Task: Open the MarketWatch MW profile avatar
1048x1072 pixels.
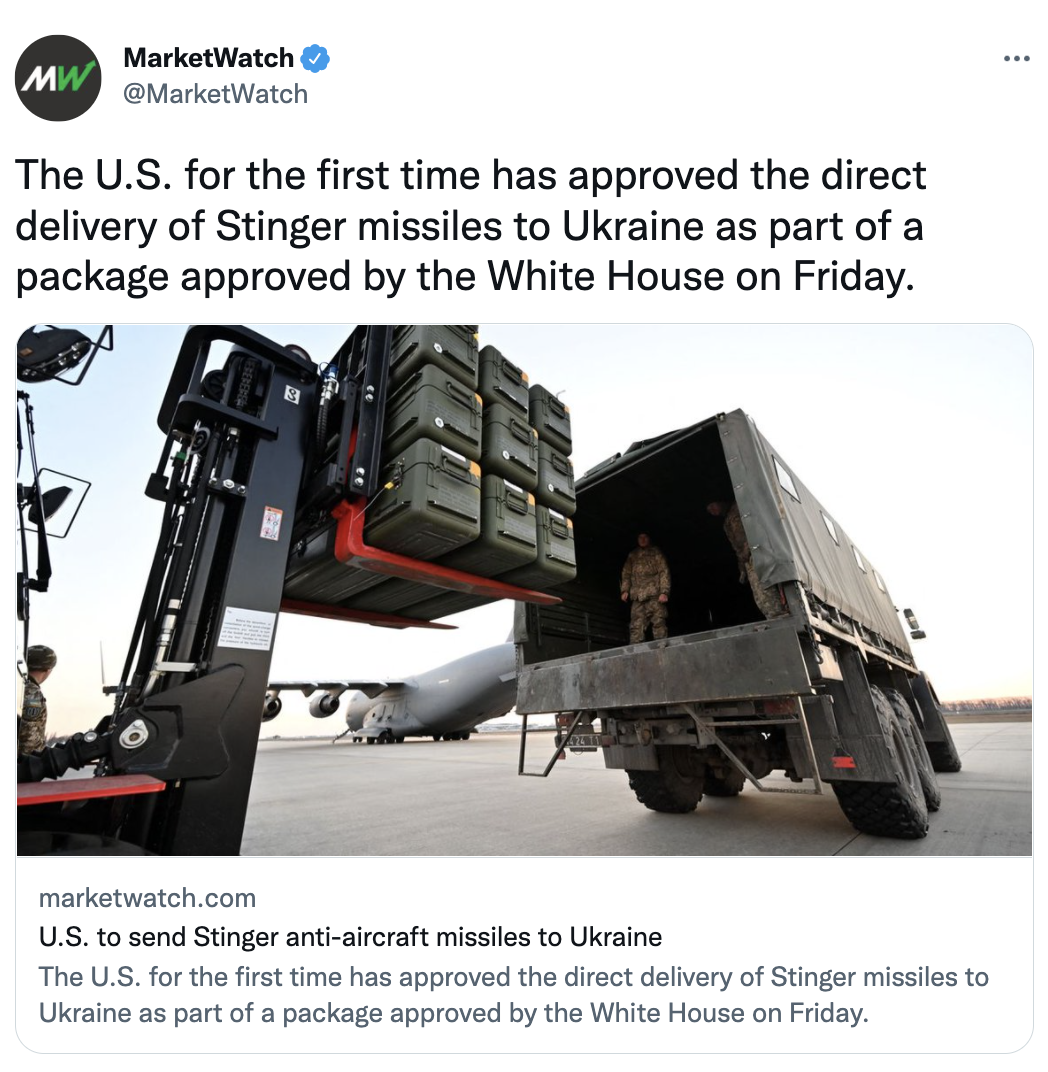Action: pos(58,78)
